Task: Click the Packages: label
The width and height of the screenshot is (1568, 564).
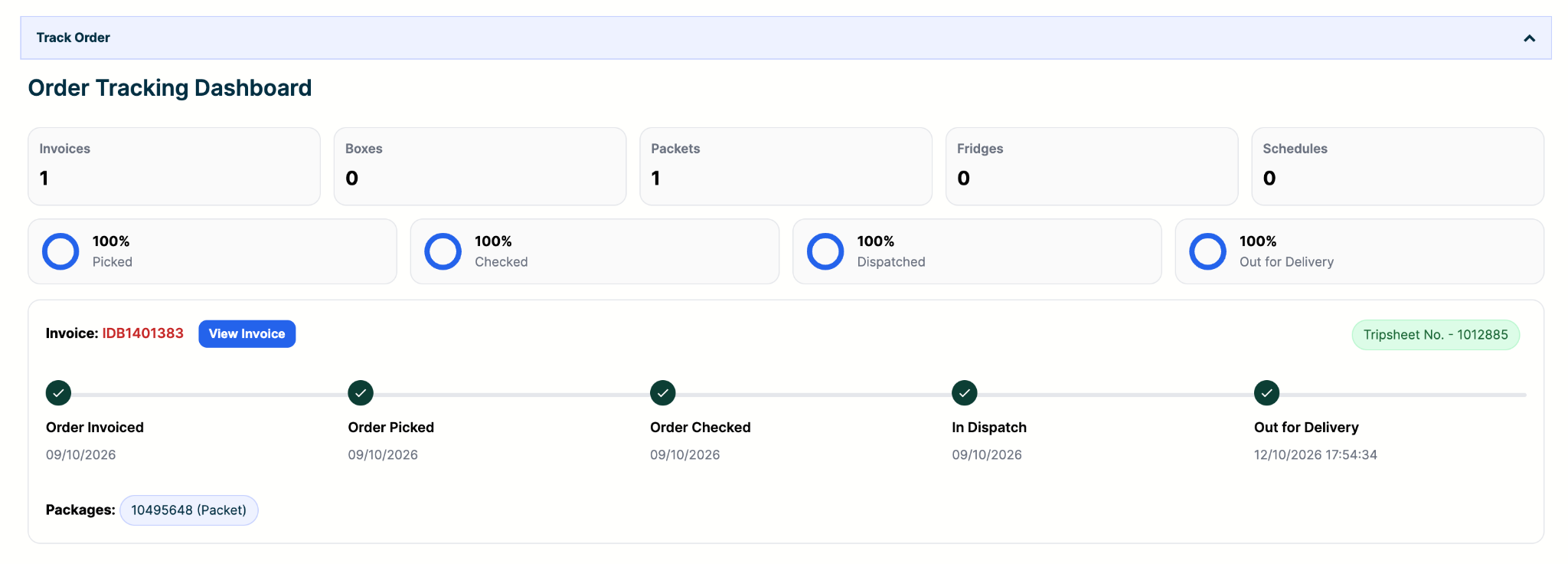Action: (x=80, y=510)
